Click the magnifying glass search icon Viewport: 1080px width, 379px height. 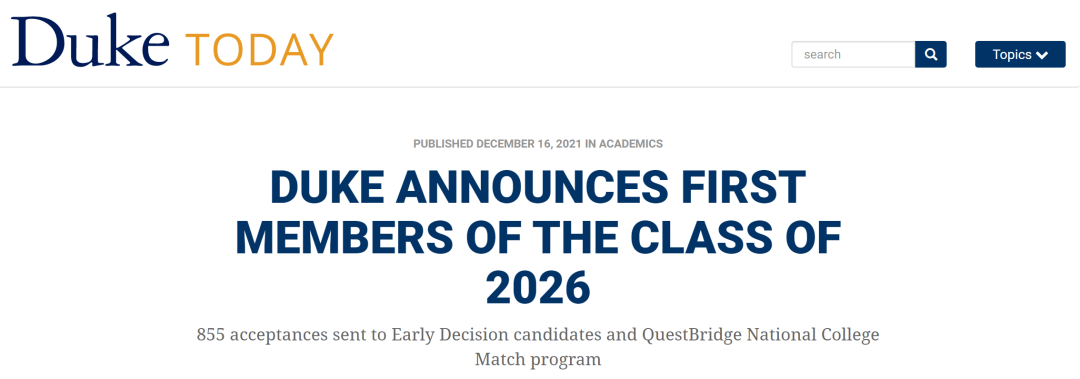931,54
